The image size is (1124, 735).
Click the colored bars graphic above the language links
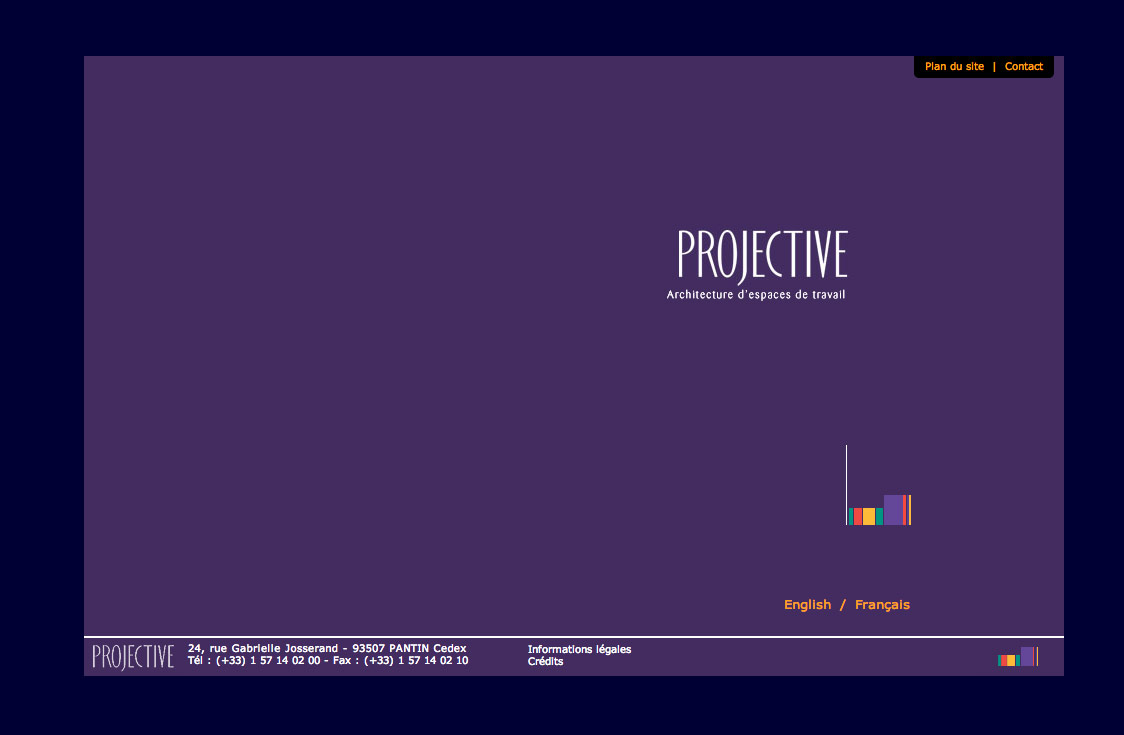[879, 485]
